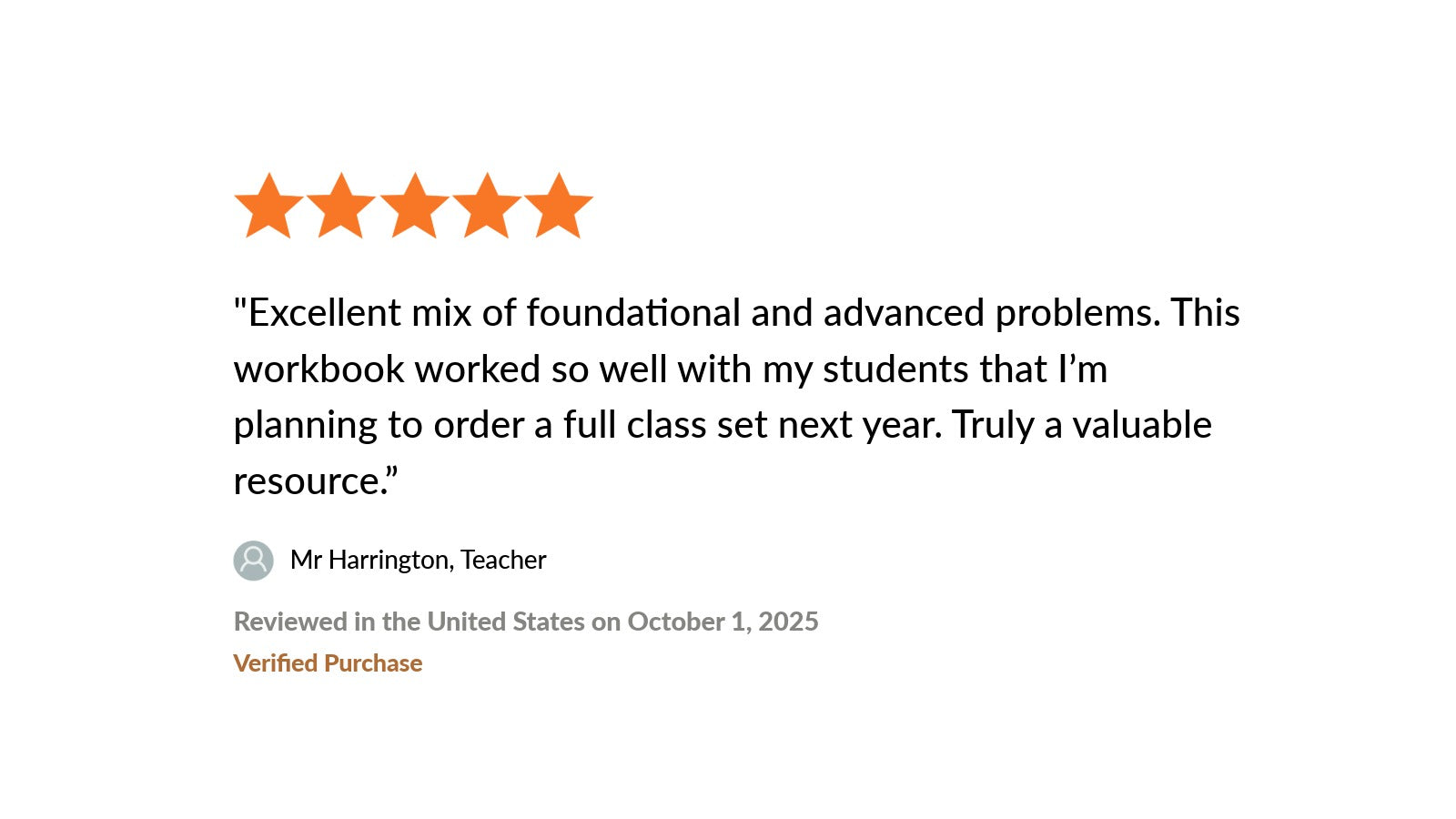The width and height of the screenshot is (1456, 819).
Task: Click the word "Excellent" in the review
Action: click(324, 313)
